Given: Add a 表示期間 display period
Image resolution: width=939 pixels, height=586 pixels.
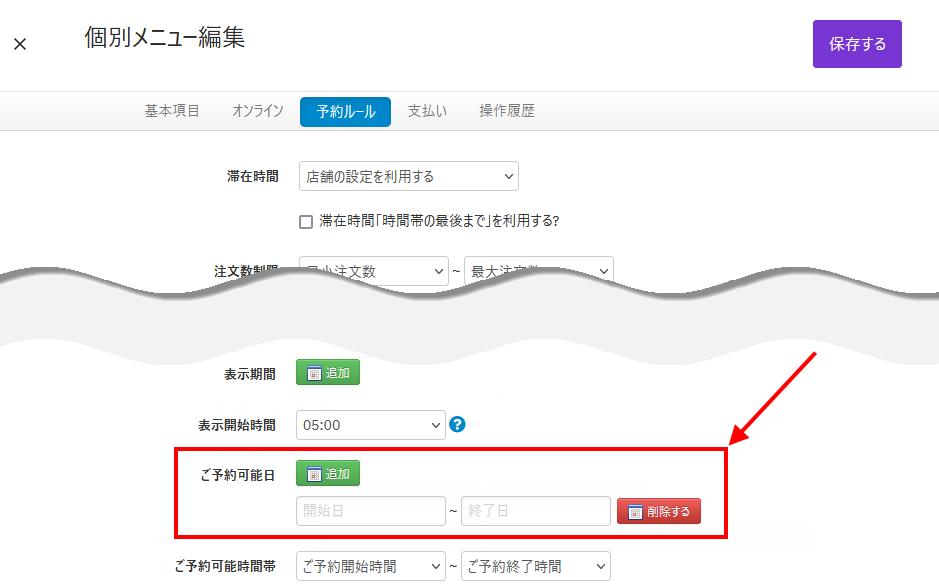Looking at the screenshot, I should click(328, 373).
